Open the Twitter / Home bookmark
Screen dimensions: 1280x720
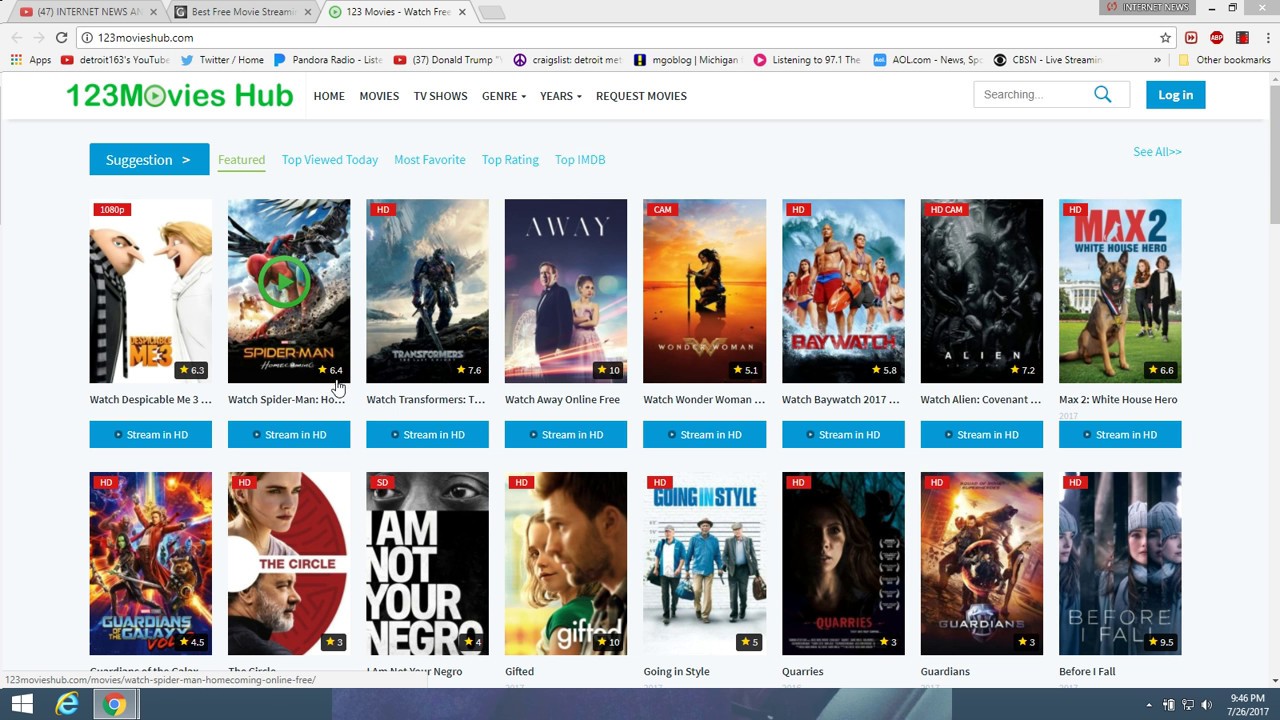point(222,60)
